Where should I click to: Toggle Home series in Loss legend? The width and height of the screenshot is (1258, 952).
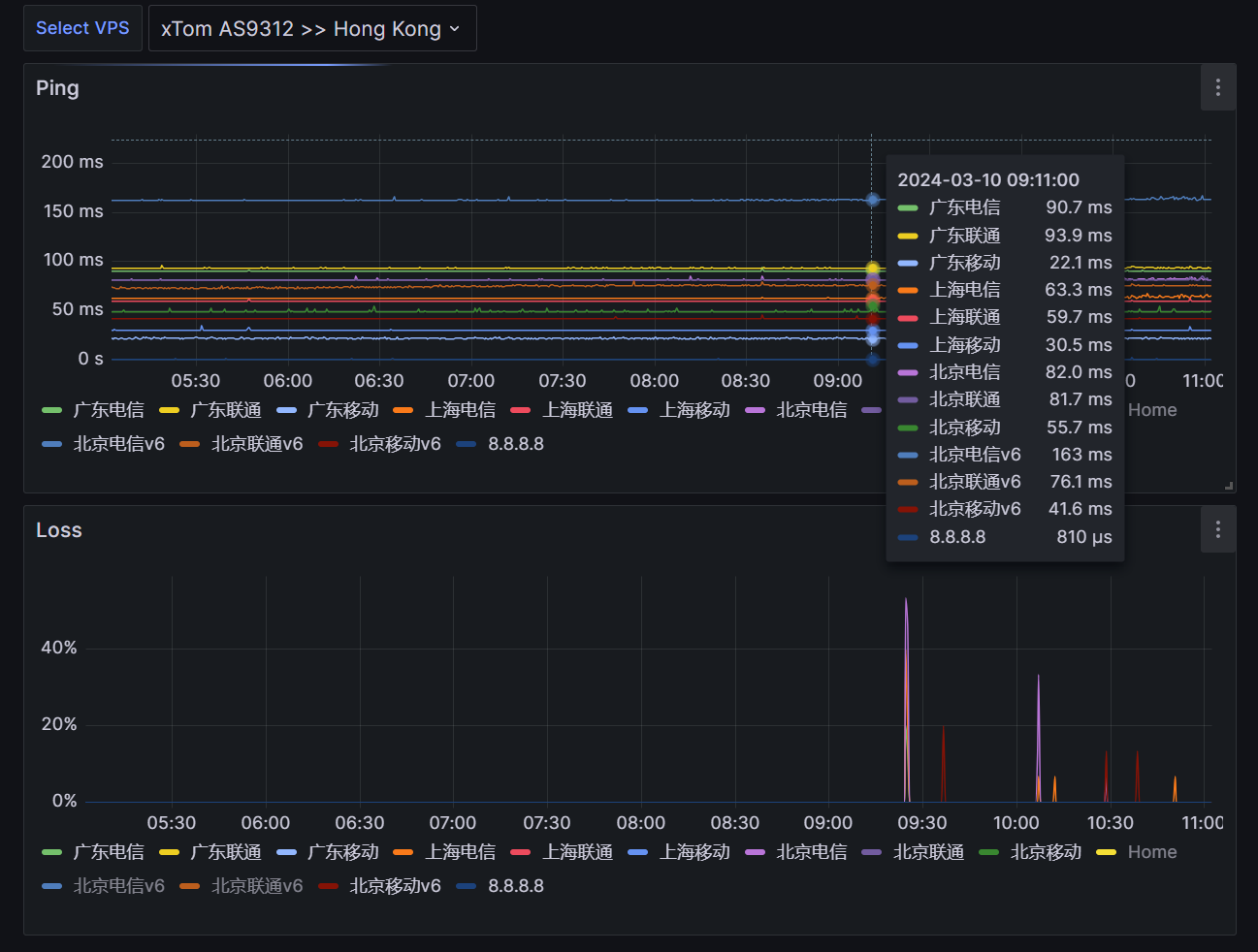click(1151, 852)
